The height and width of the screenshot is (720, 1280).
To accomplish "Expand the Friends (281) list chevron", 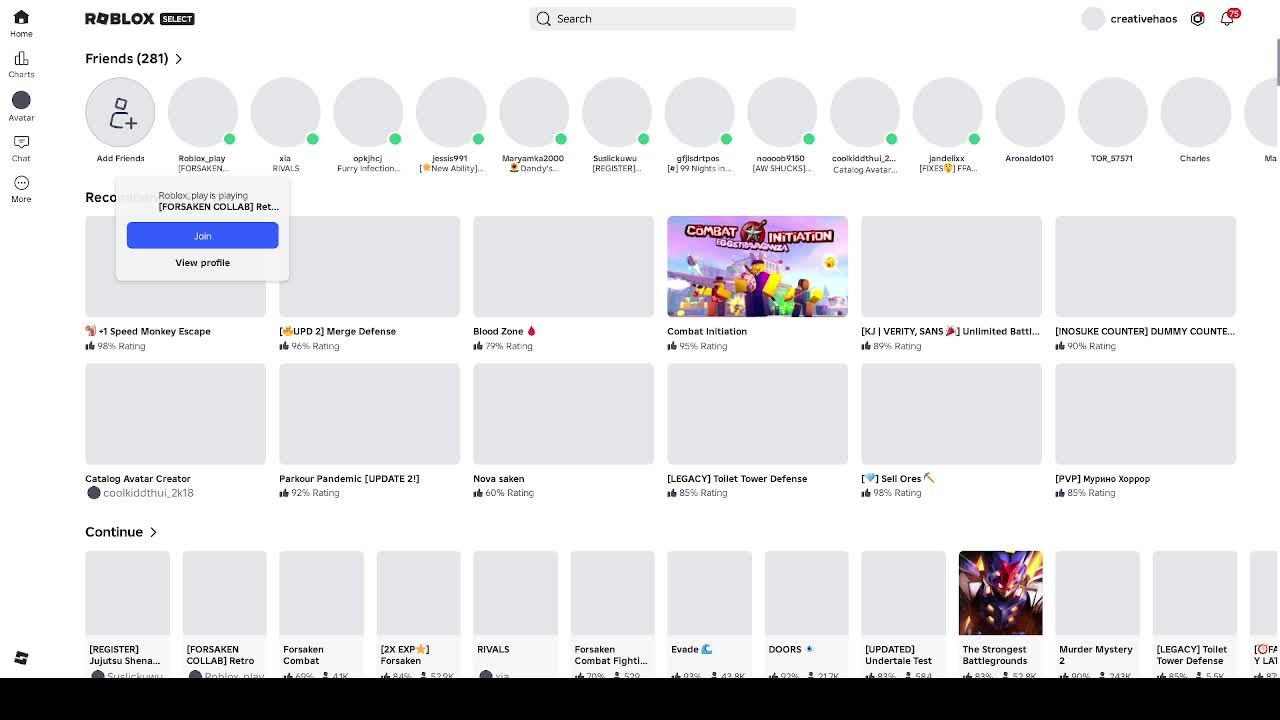I will [x=178, y=59].
